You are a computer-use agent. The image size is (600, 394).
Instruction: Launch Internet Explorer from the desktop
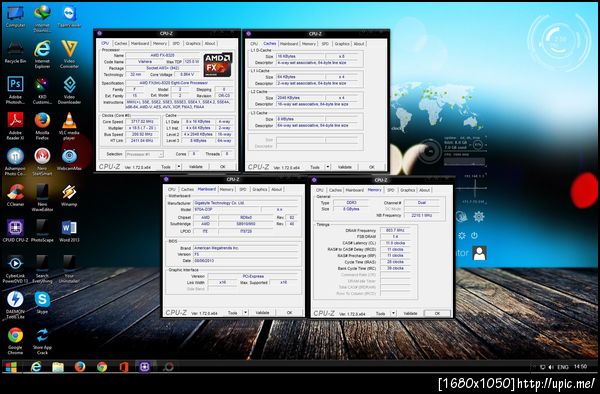tap(42, 54)
